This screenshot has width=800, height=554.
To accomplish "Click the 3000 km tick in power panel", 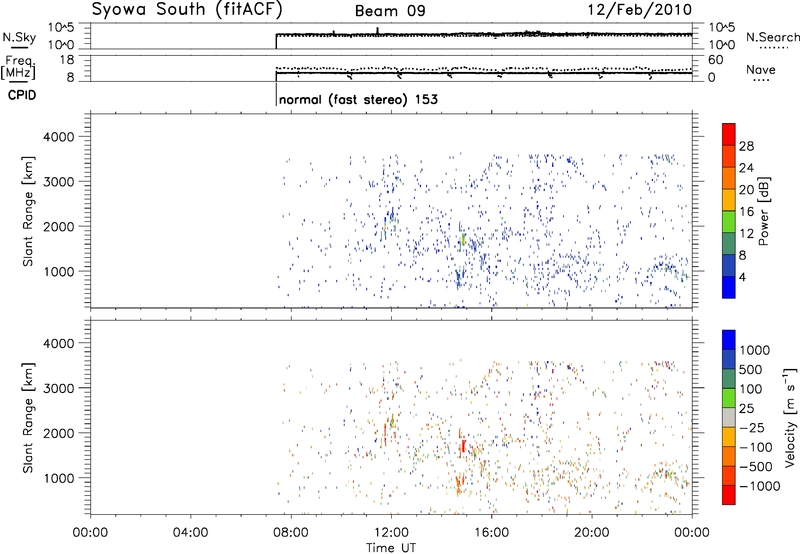I will coord(59,182).
